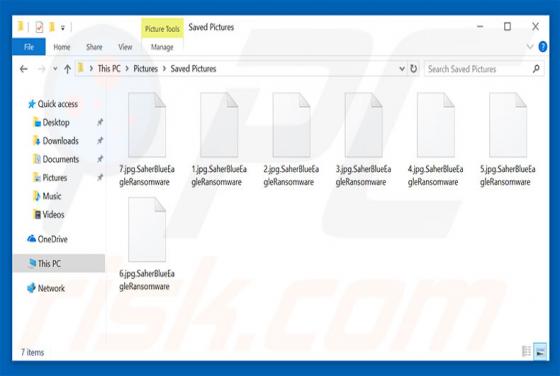Viewport: 560px width, 376px height.
Task: Select file 5.jpg.SaherBlueEagleRansomware
Action: click(x=508, y=140)
